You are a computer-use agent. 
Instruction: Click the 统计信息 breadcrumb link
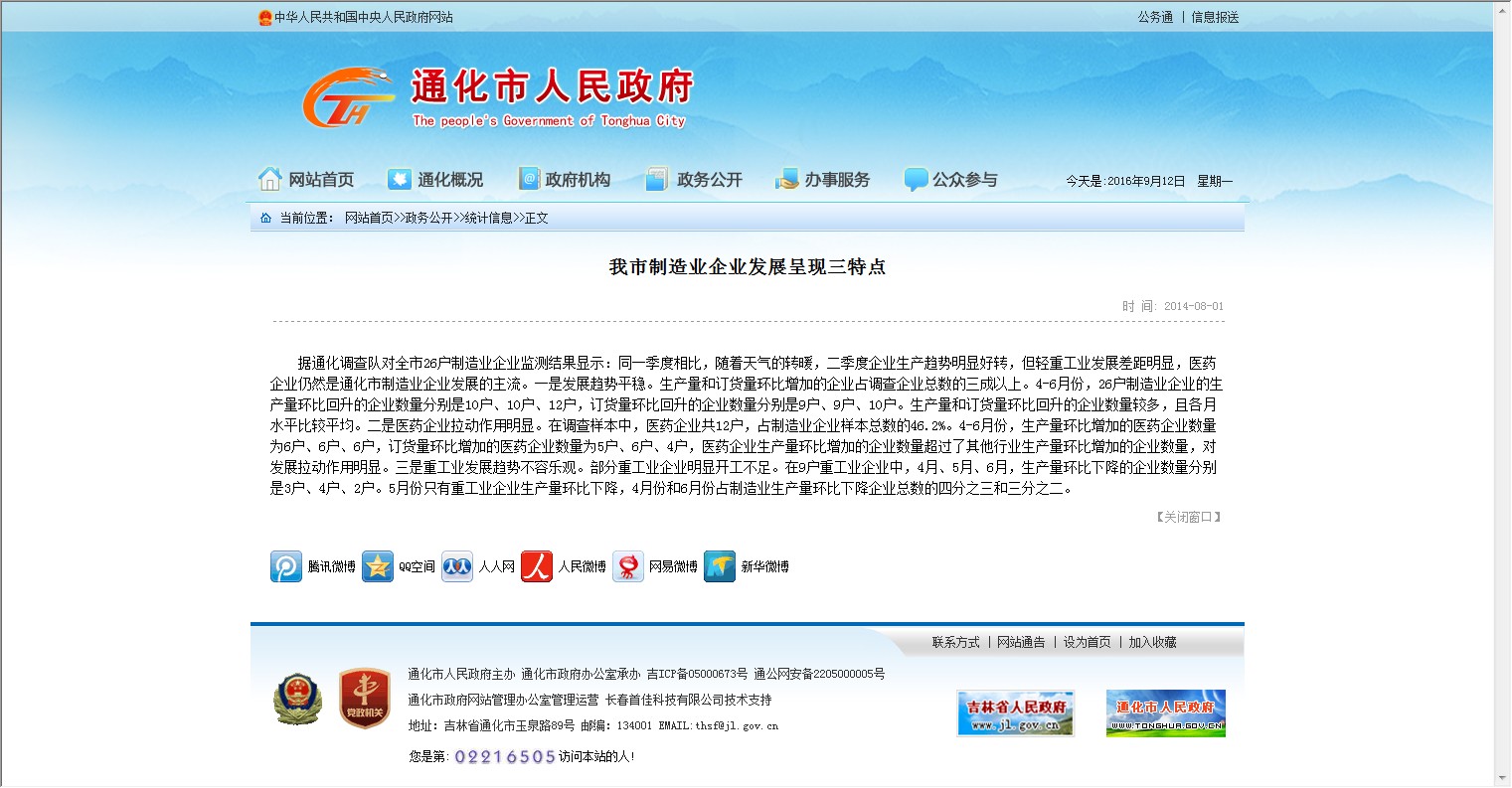coord(488,218)
